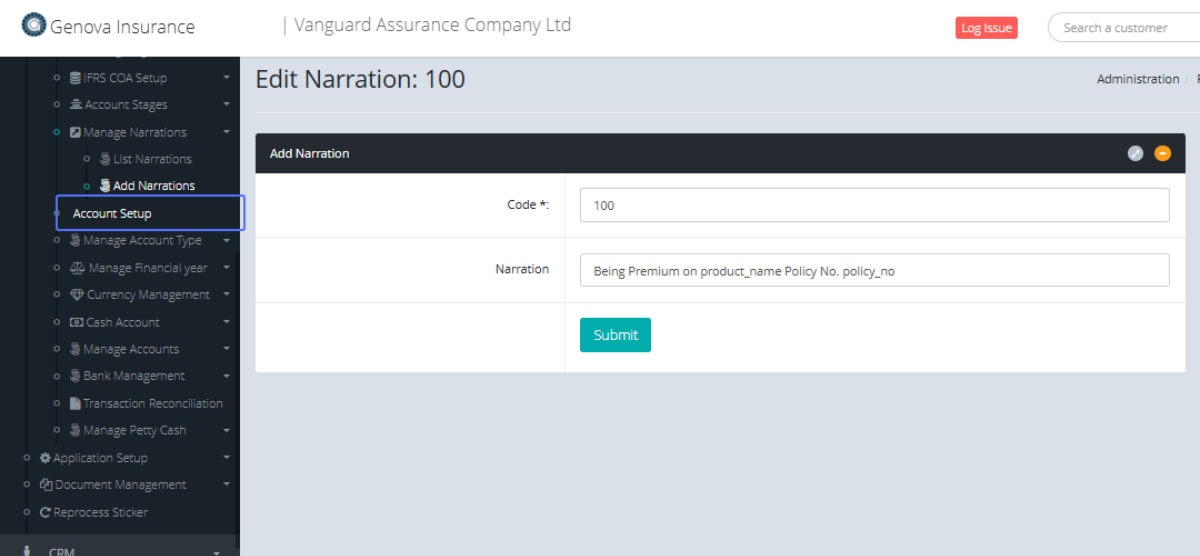
Task: Click the Administration breadcrumb link
Action: (1137, 79)
